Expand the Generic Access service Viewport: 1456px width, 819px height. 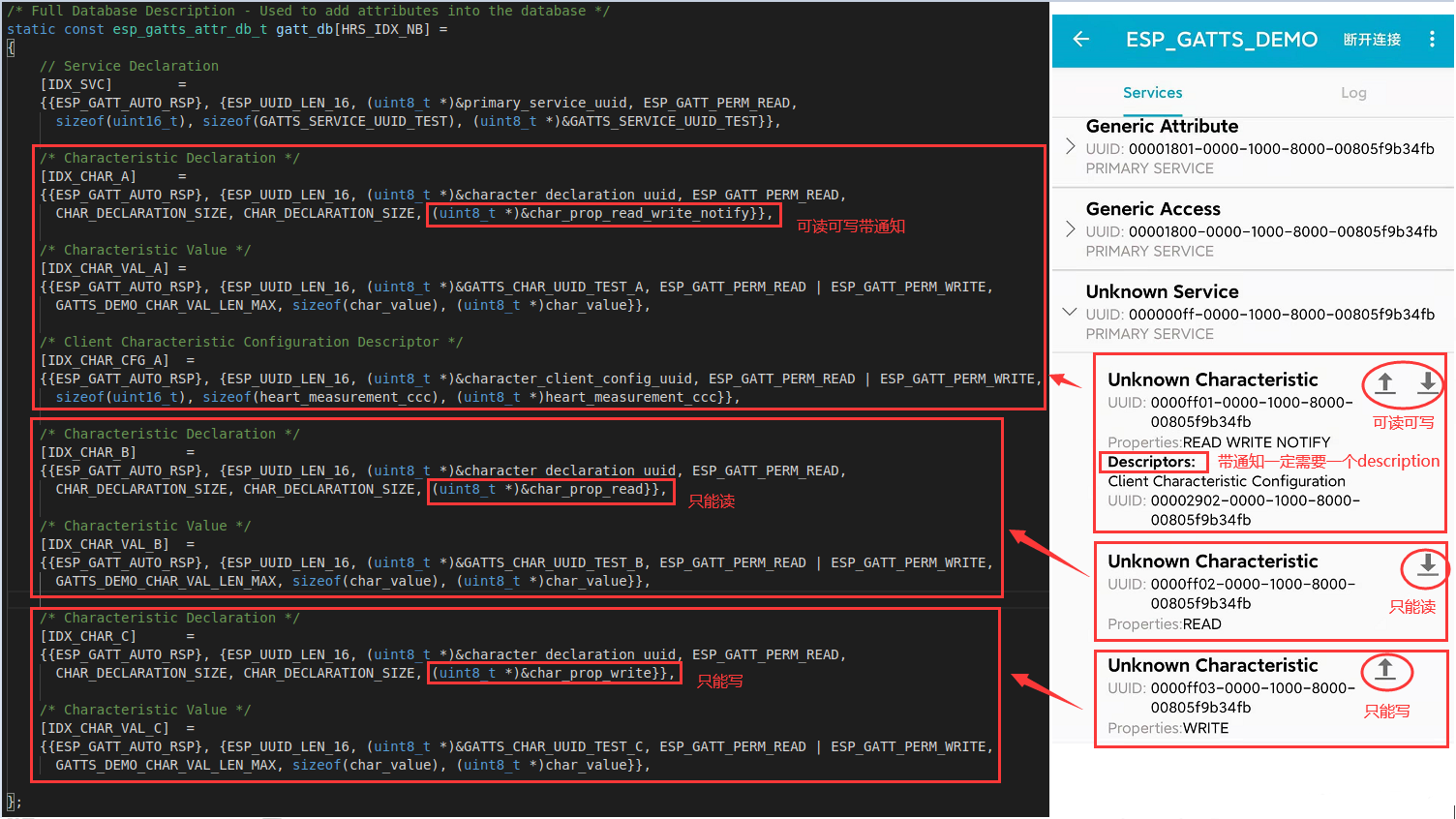coord(1070,229)
